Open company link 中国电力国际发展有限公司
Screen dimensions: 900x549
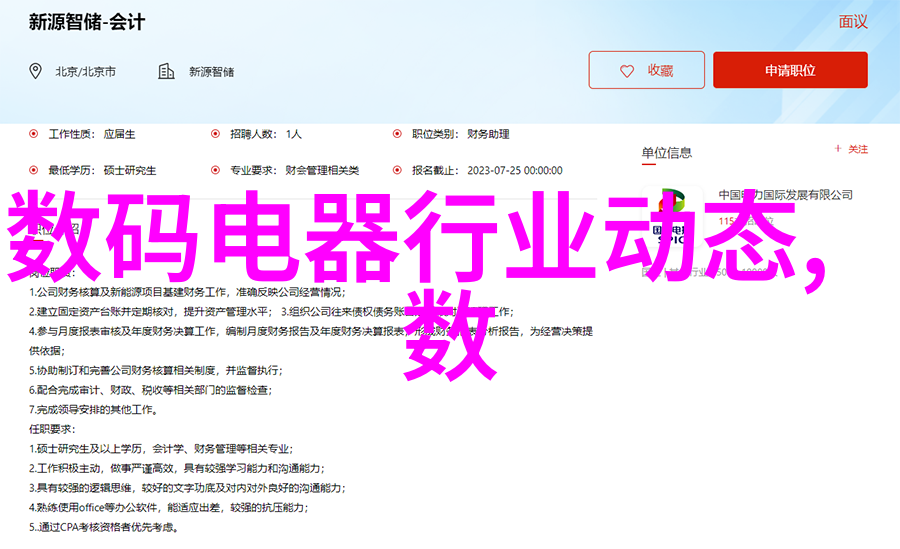tap(785, 195)
